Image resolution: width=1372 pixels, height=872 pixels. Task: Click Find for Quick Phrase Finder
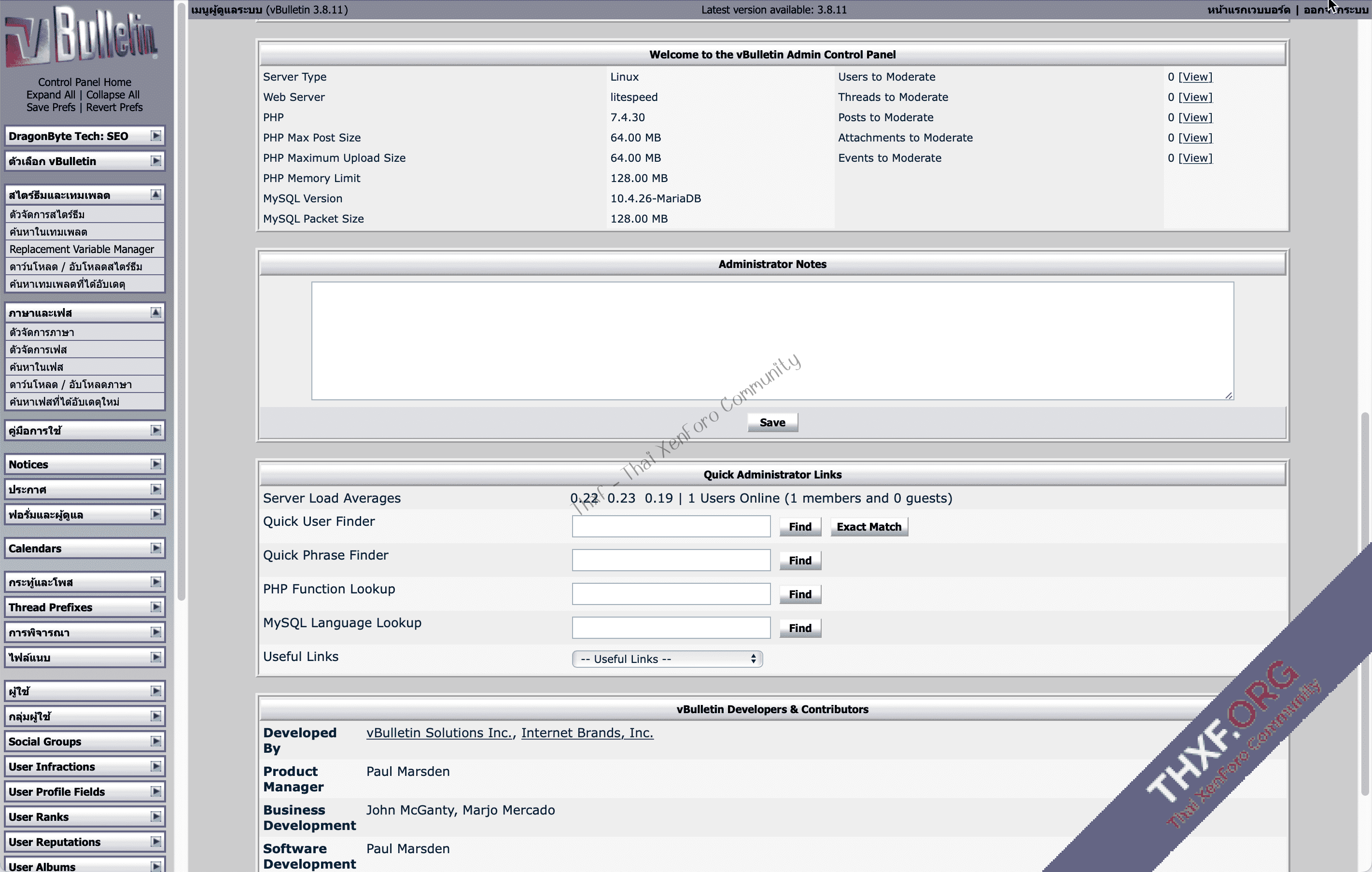click(x=800, y=560)
